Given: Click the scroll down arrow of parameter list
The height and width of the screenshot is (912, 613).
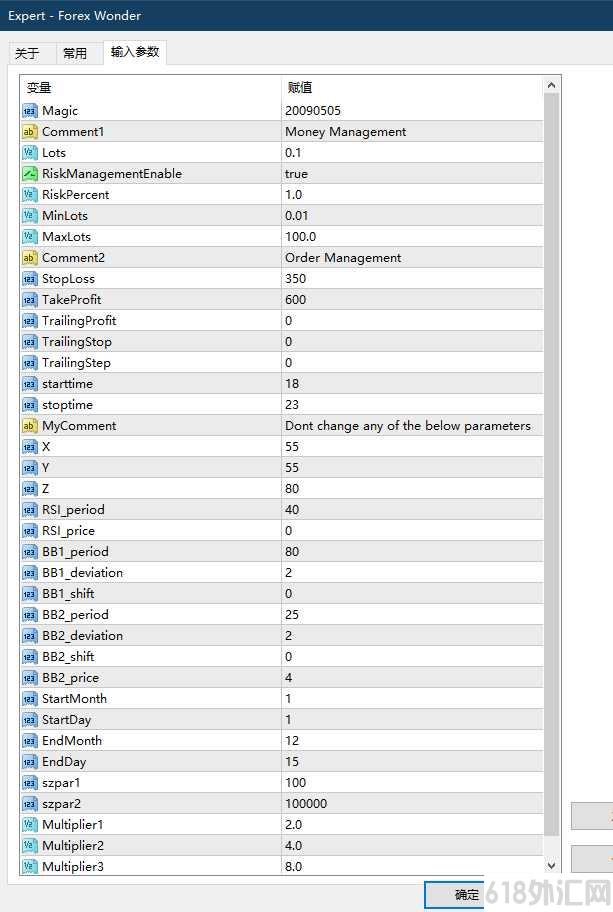Looking at the screenshot, I should point(551,865).
